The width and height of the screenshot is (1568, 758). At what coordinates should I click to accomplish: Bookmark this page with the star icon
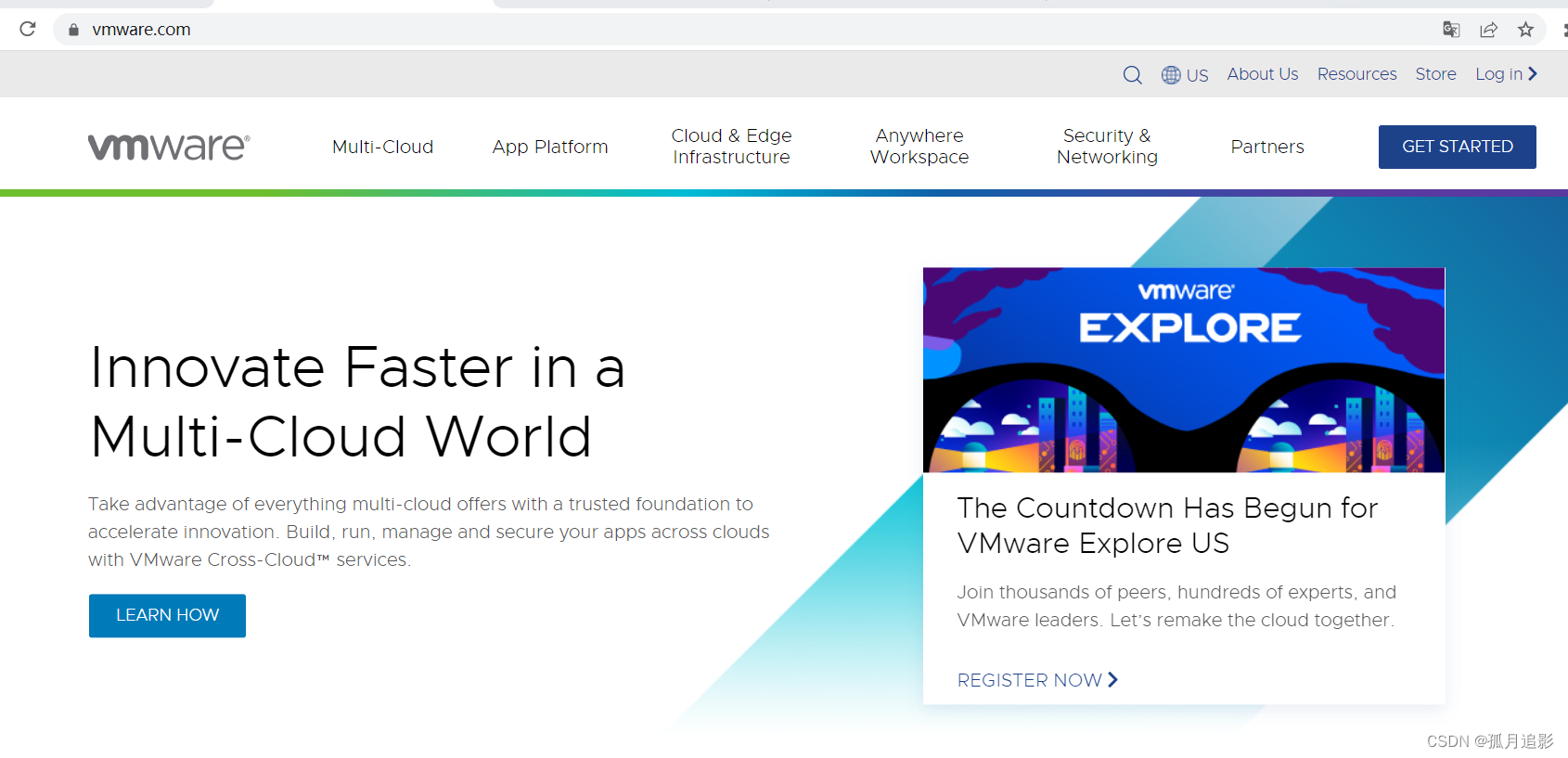[1526, 30]
